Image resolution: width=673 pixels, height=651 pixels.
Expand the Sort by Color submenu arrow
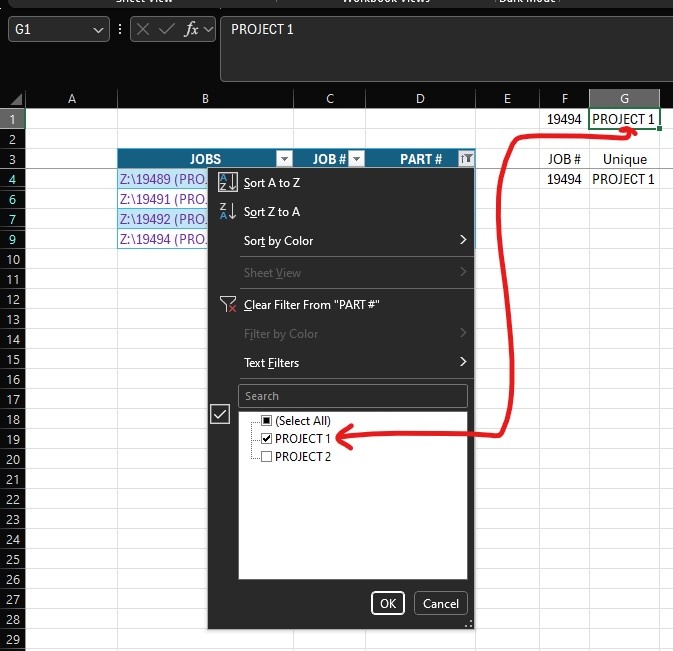tap(463, 239)
